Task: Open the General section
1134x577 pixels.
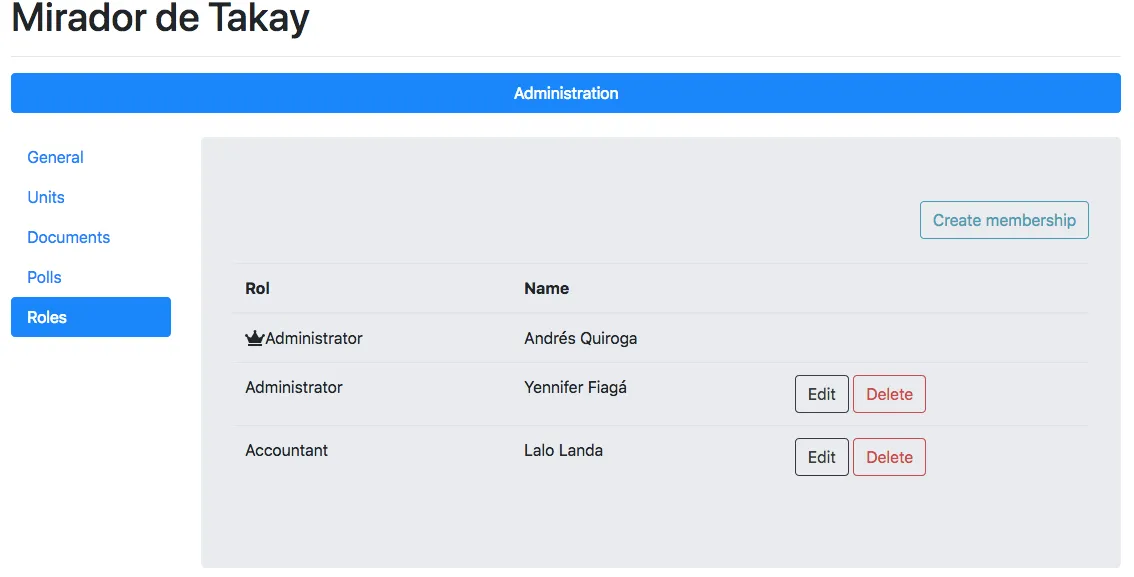Action: point(55,157)
